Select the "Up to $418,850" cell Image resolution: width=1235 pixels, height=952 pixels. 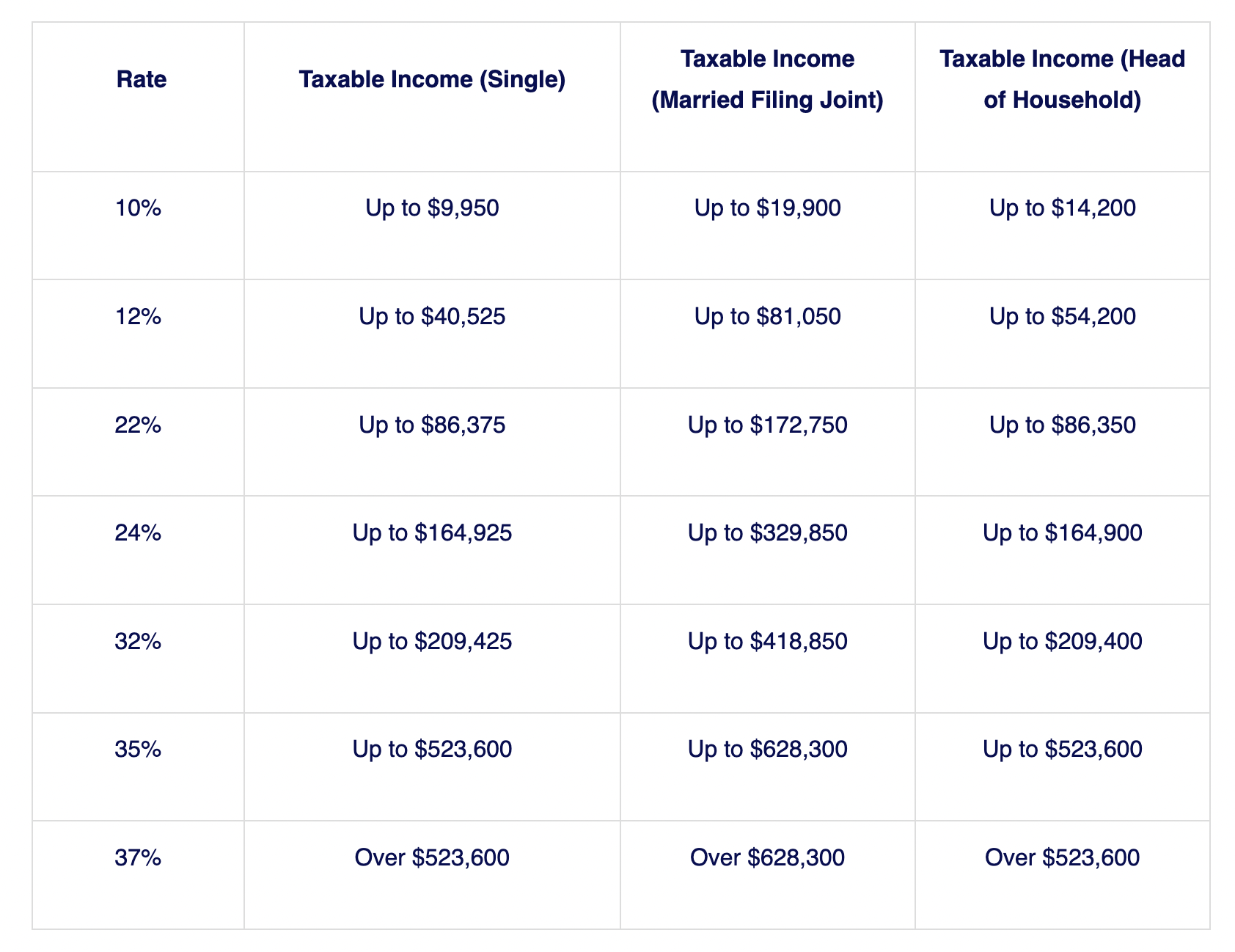(767, 642)
